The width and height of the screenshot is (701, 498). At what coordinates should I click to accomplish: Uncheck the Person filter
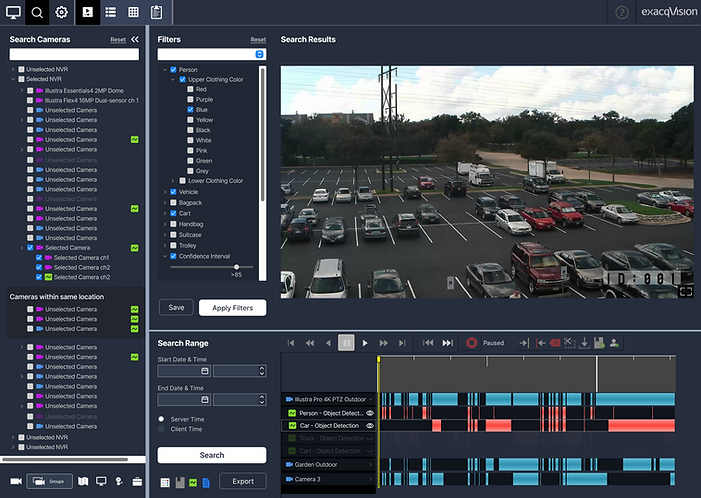[x=173, y=70]
